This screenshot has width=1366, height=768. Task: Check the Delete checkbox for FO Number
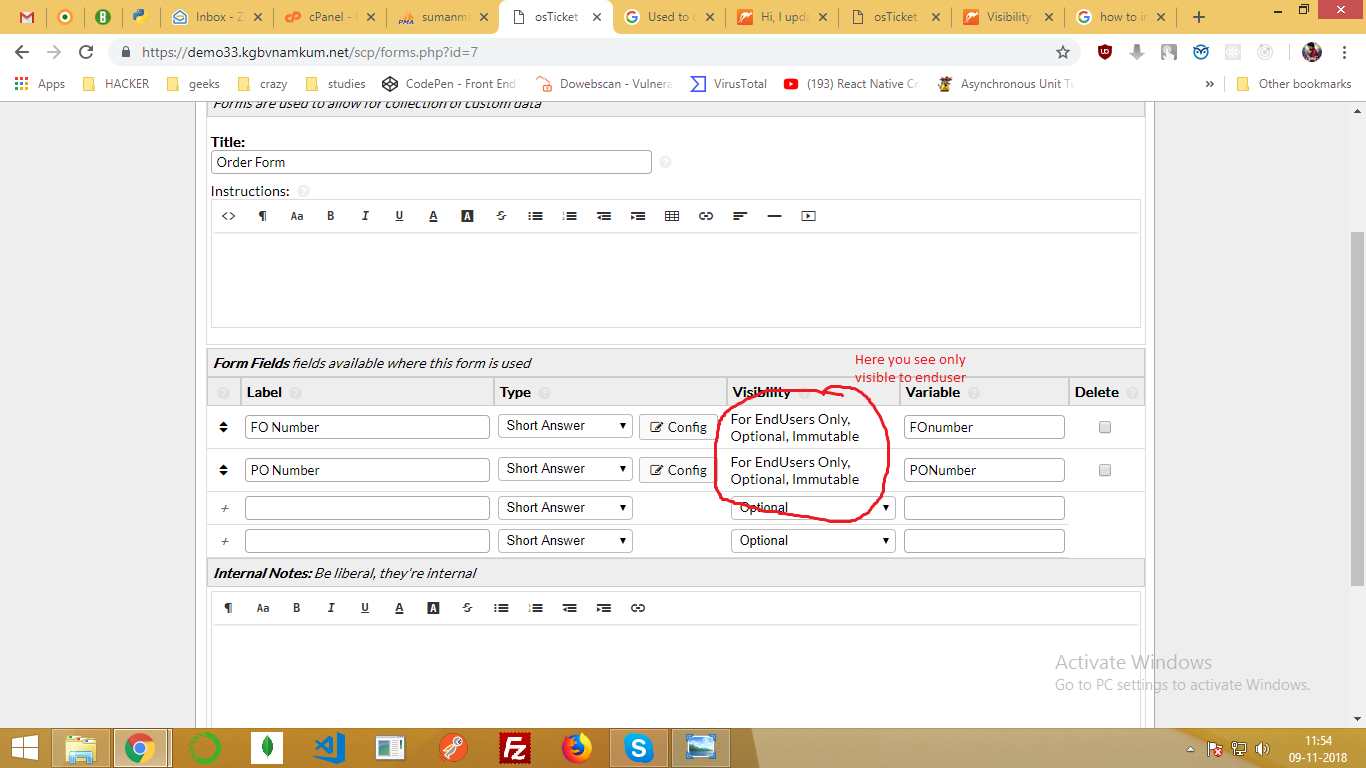1104,426
